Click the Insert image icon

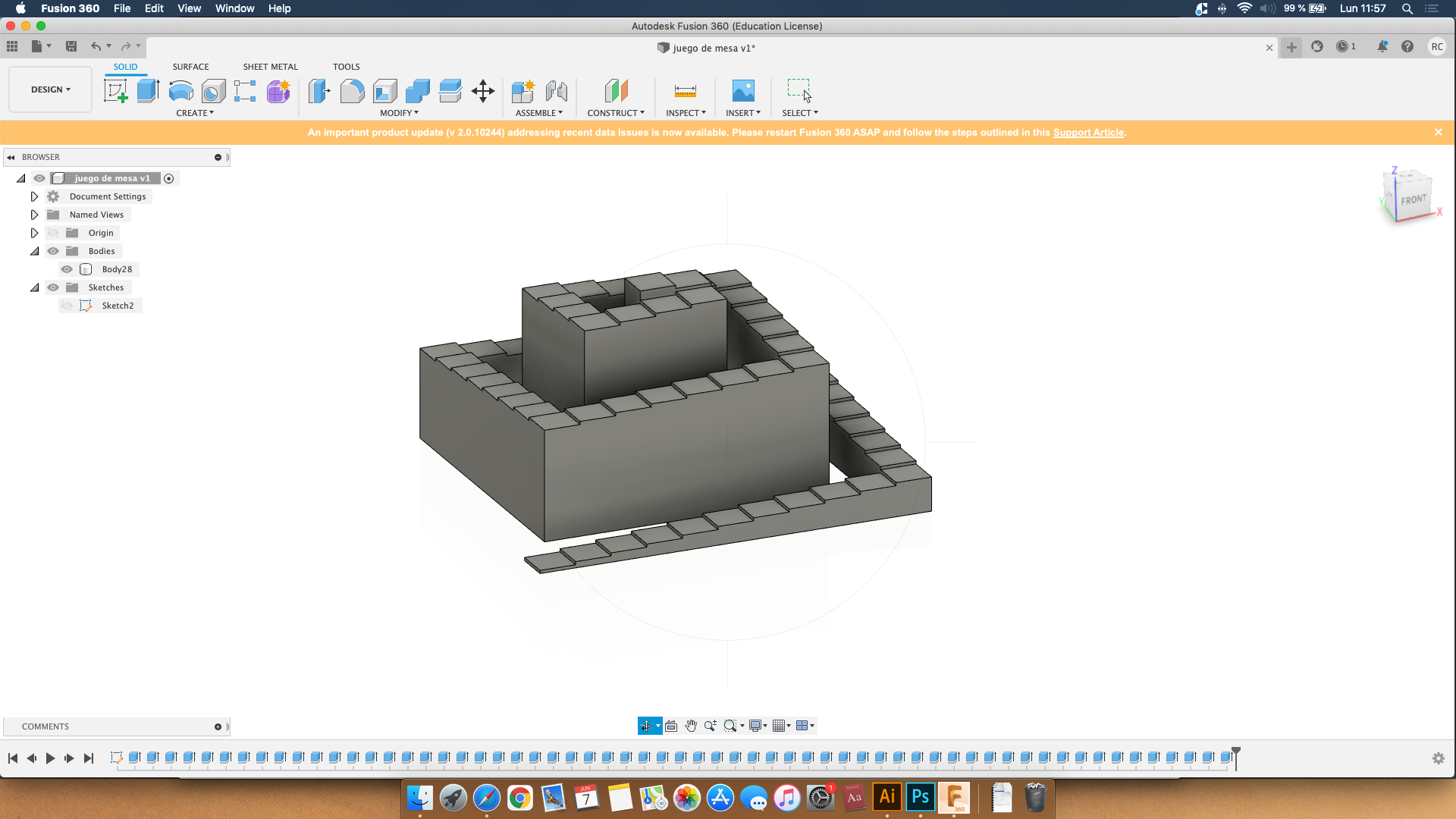click(742, 91)
